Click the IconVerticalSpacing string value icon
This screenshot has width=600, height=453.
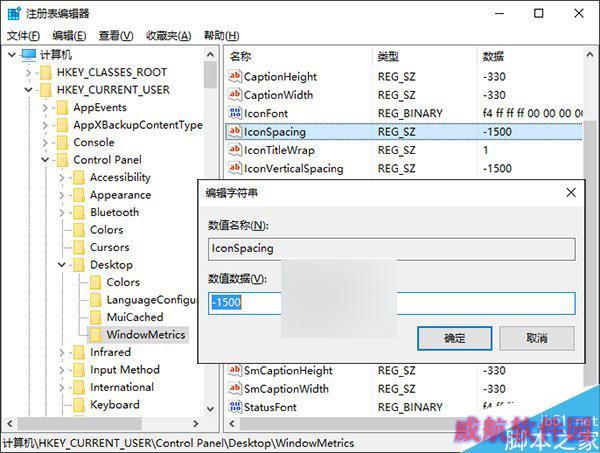[235, 168]
